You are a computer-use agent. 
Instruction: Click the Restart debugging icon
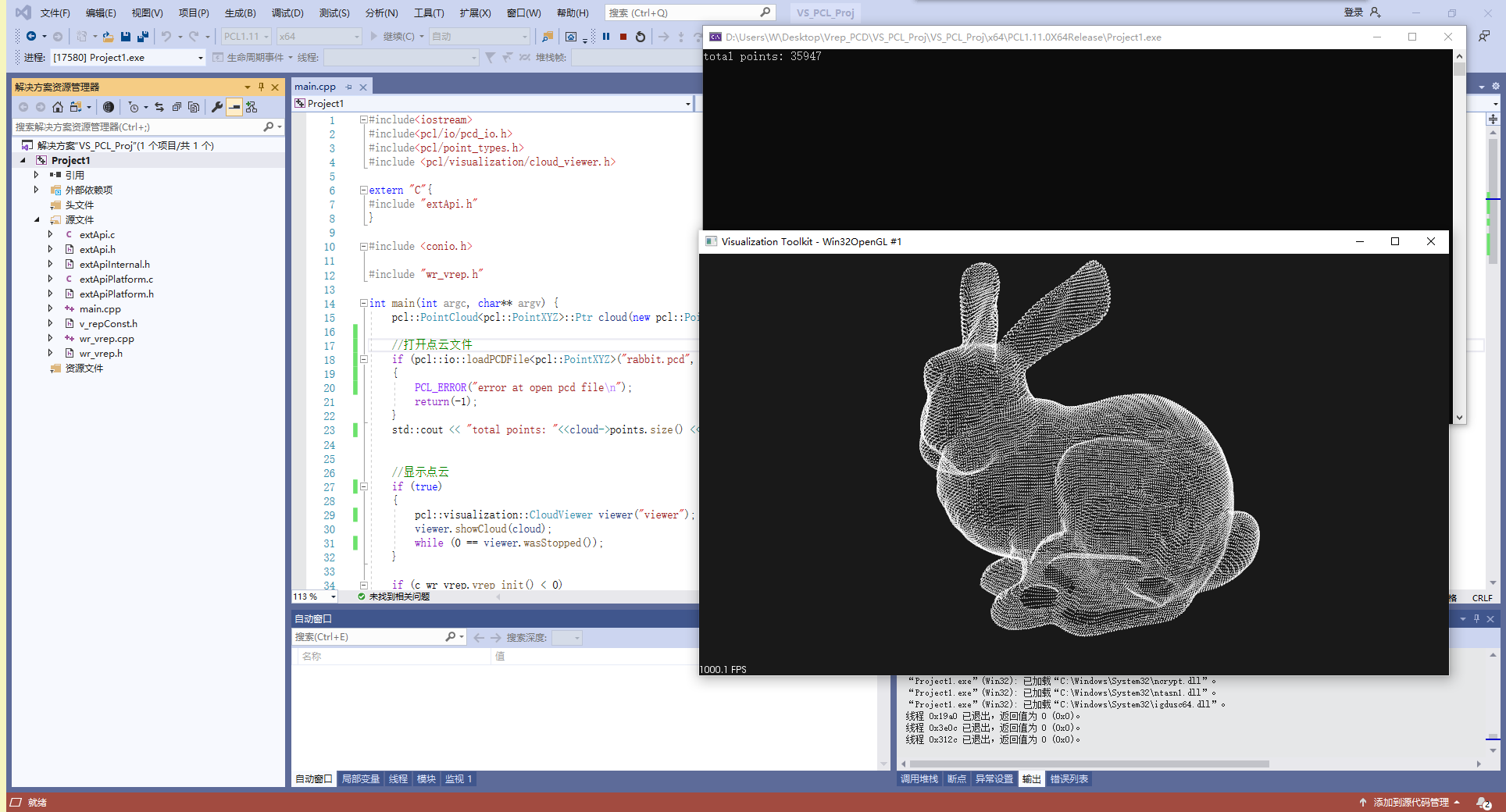[641, 37]
